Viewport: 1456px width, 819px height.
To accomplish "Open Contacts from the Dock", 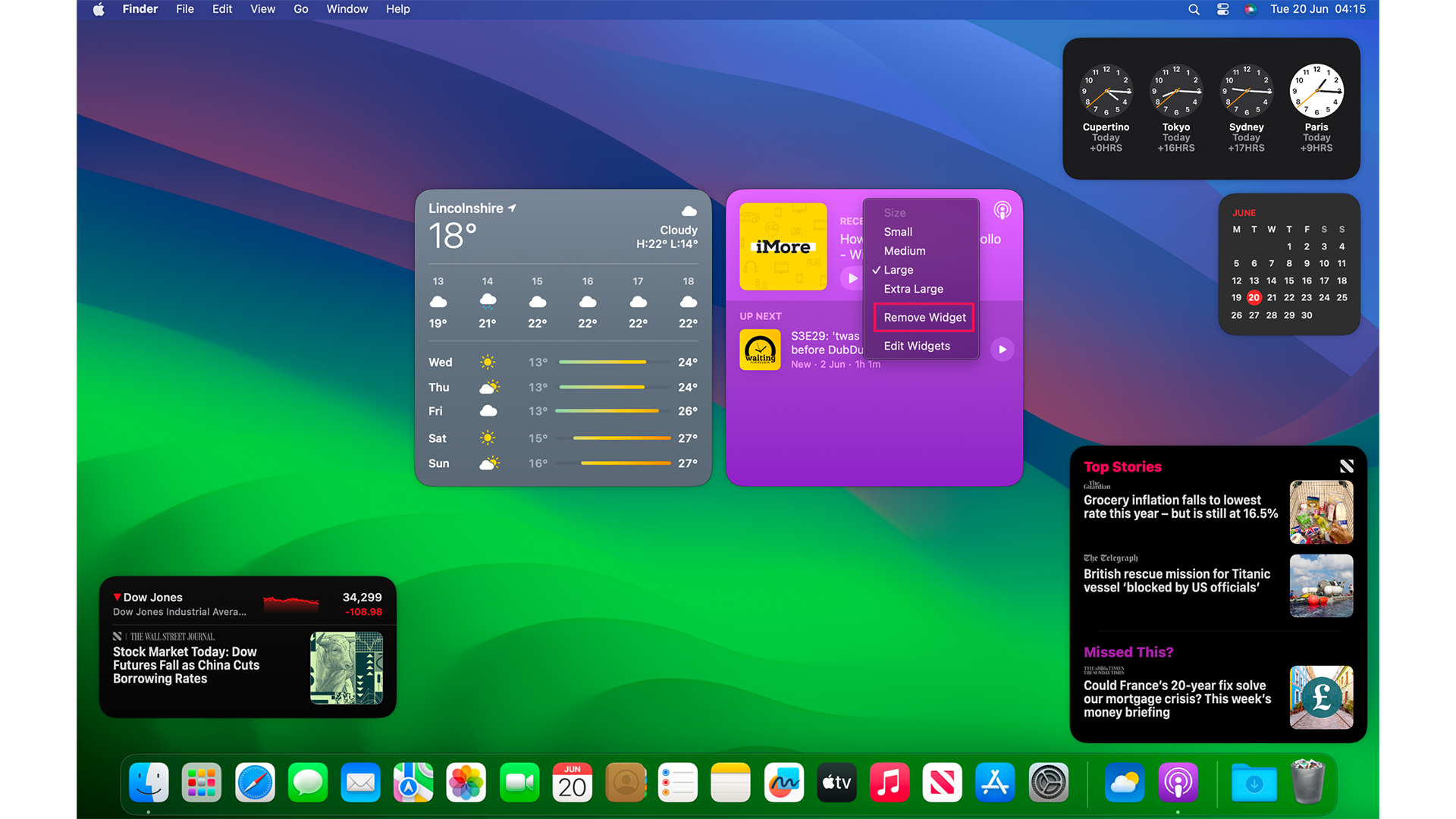I will tap(626, 783).
